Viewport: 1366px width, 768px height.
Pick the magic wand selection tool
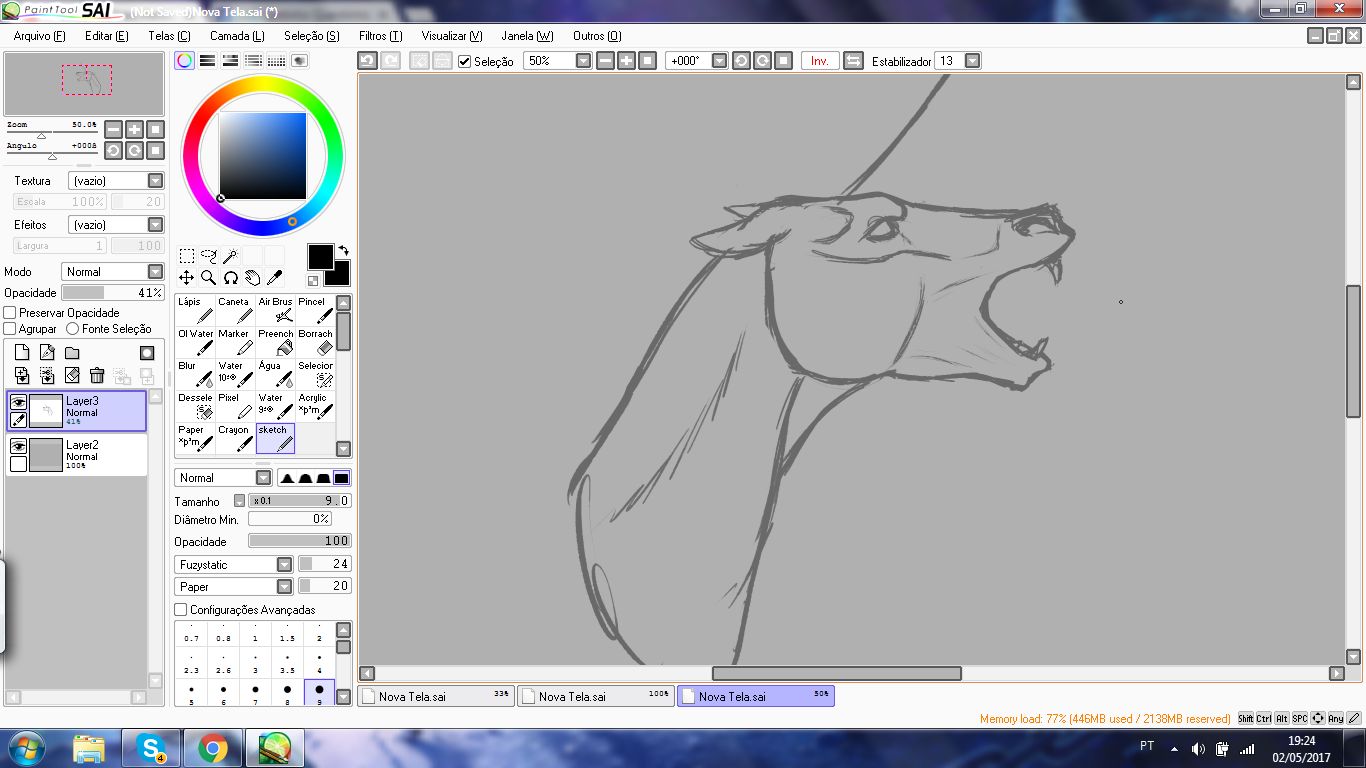[230, 256]
